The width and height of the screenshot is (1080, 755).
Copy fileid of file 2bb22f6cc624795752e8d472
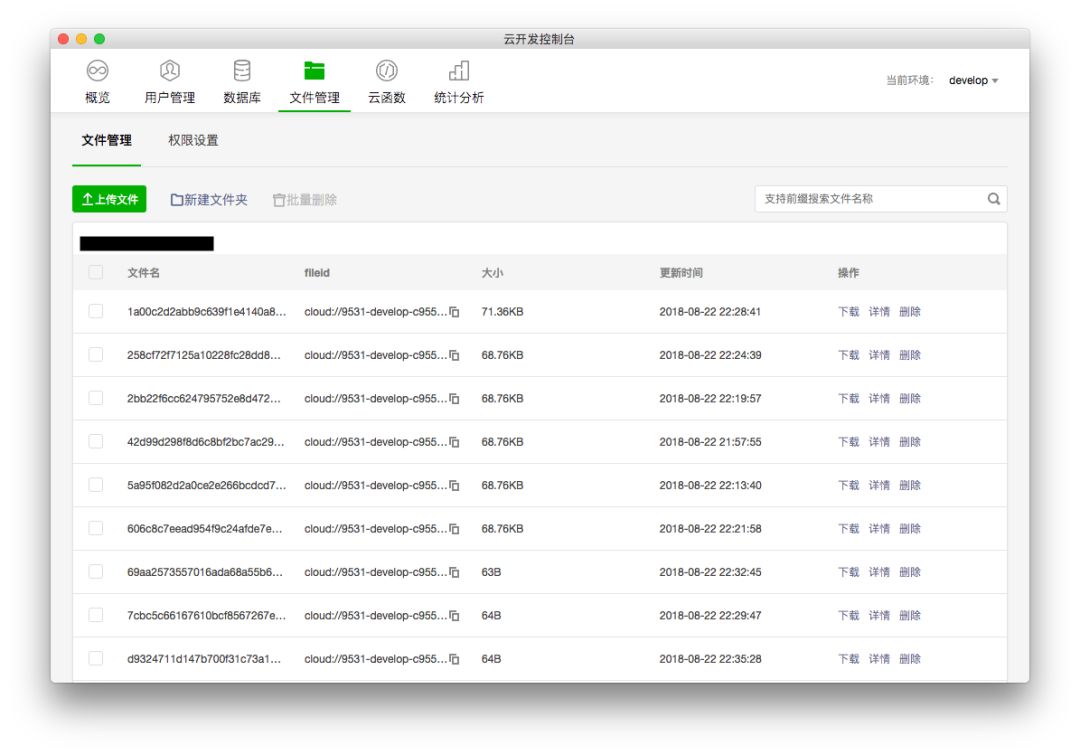click(455, 399)
